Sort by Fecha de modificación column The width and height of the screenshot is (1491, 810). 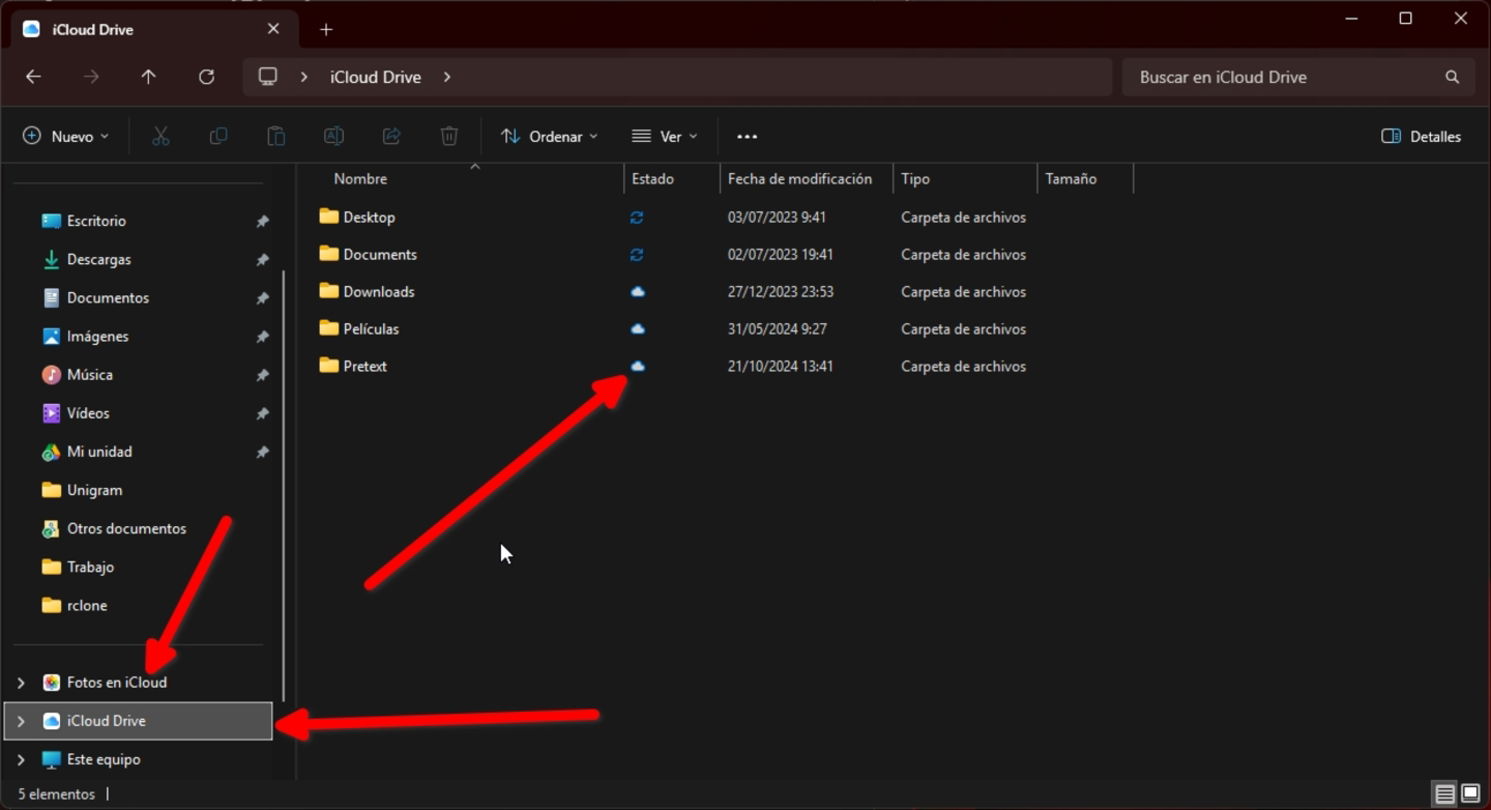(x=800, y=179)
